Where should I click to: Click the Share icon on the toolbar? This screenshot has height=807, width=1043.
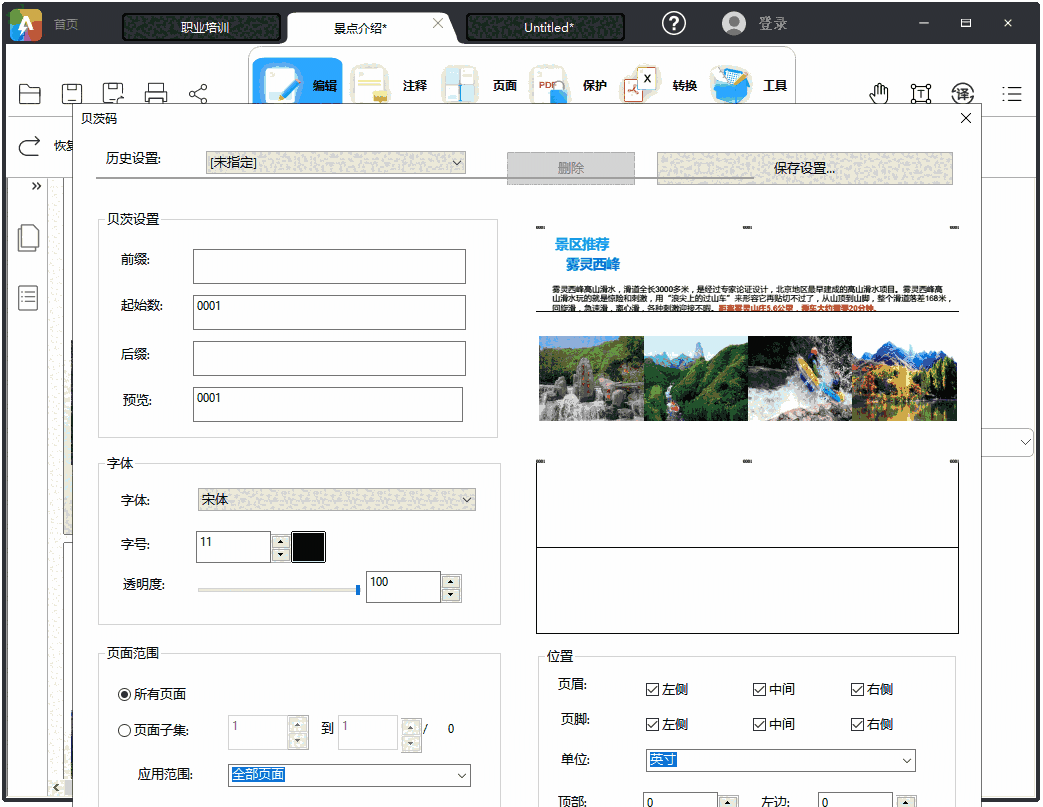coord(197,93)
